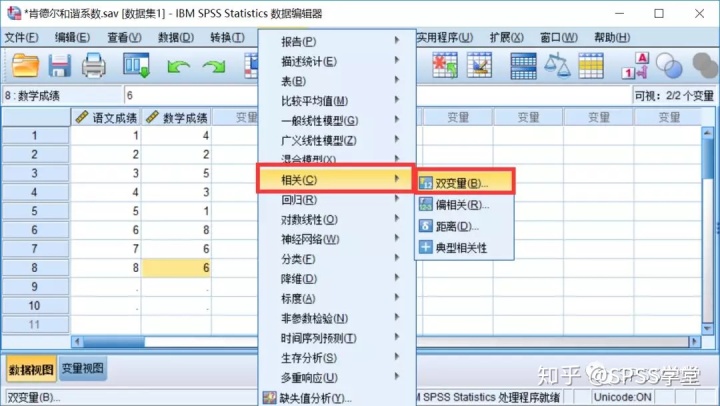Open the 转换(T) menu

coord(227,37)
